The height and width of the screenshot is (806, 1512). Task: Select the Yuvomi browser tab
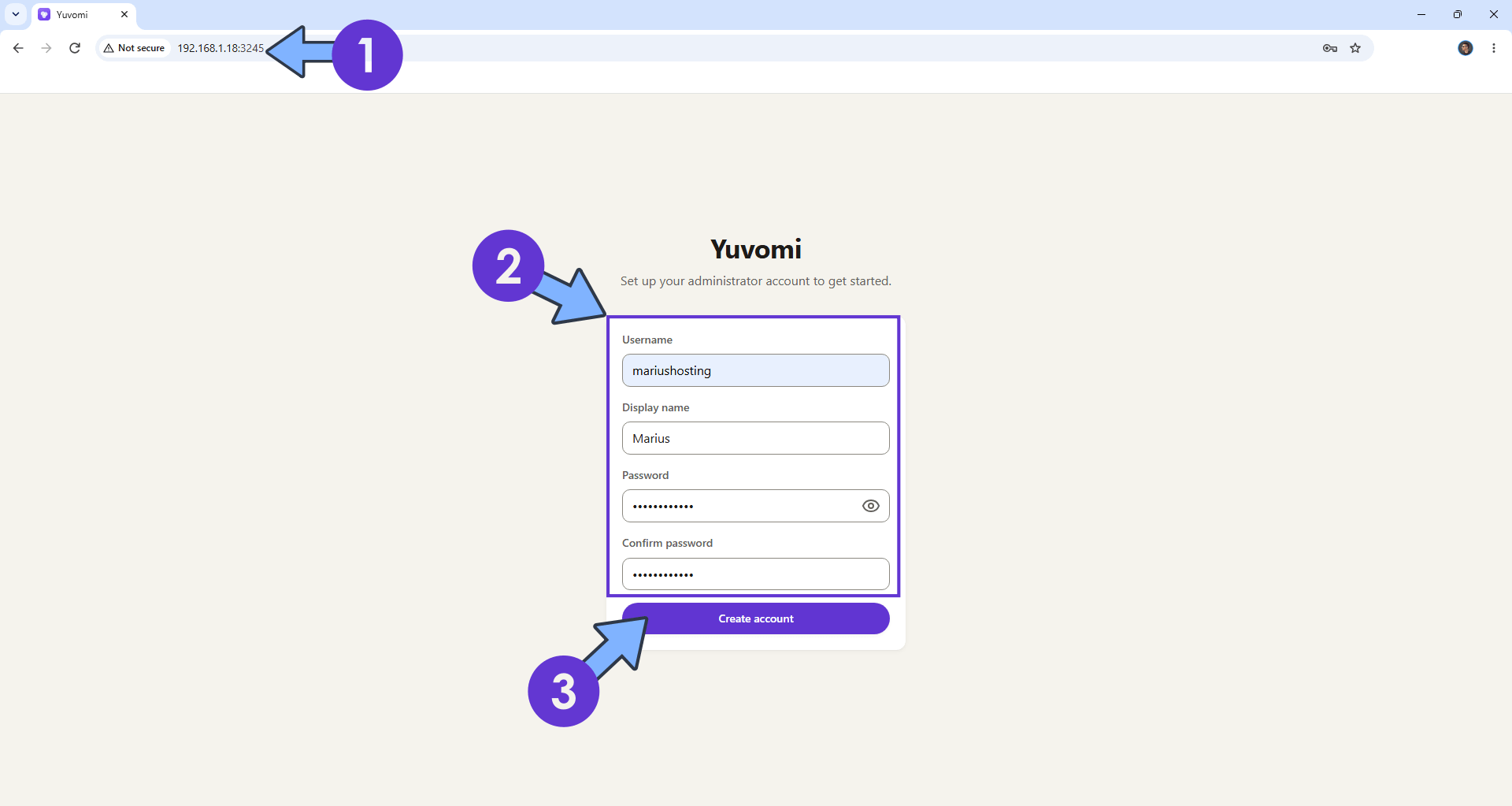tap(84, 15)
